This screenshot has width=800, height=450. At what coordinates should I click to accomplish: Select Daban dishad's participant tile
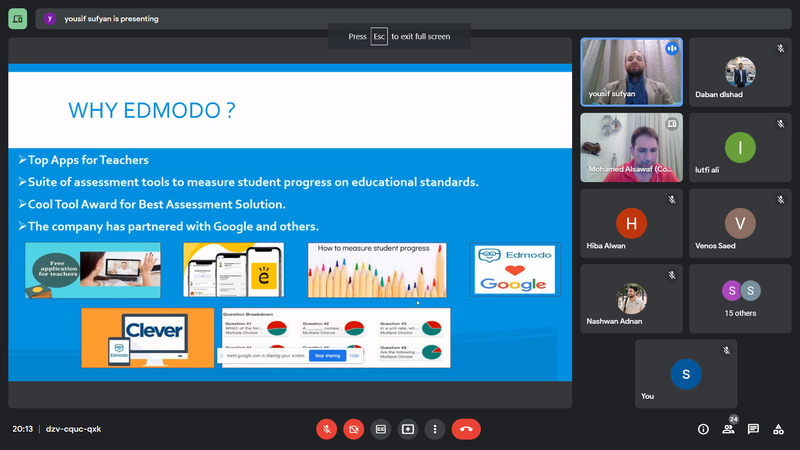(740, 72)
